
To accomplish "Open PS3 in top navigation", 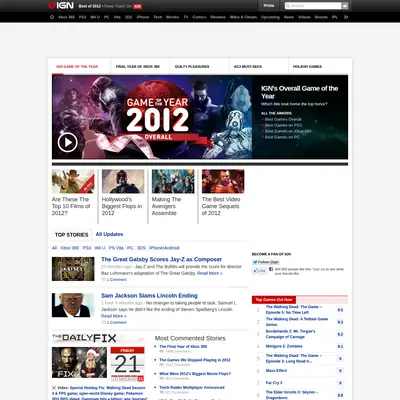I will pos(82,17).
